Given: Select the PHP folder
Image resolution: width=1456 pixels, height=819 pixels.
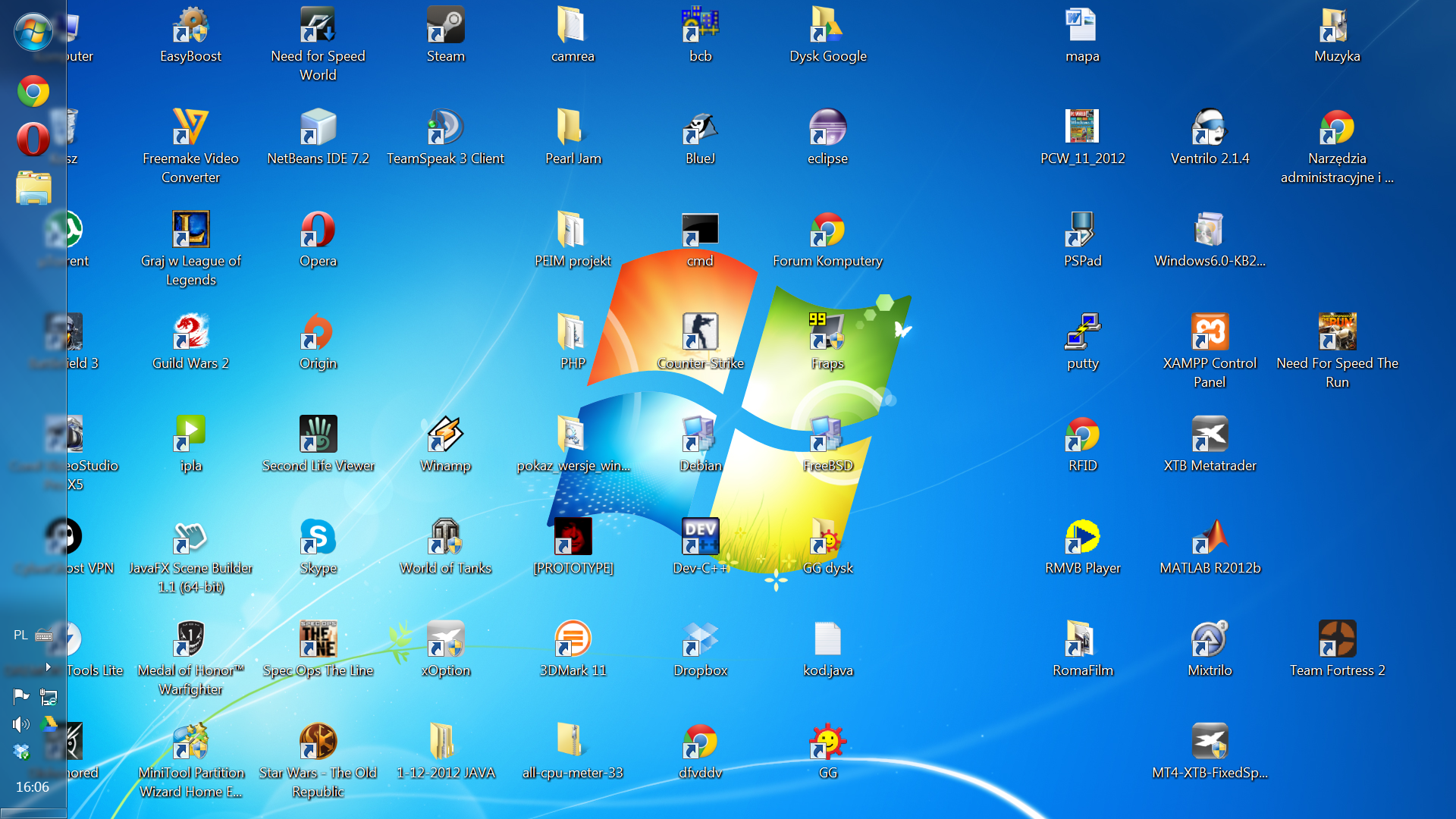Looking at the screenshot, I should [x=573, y=342].
